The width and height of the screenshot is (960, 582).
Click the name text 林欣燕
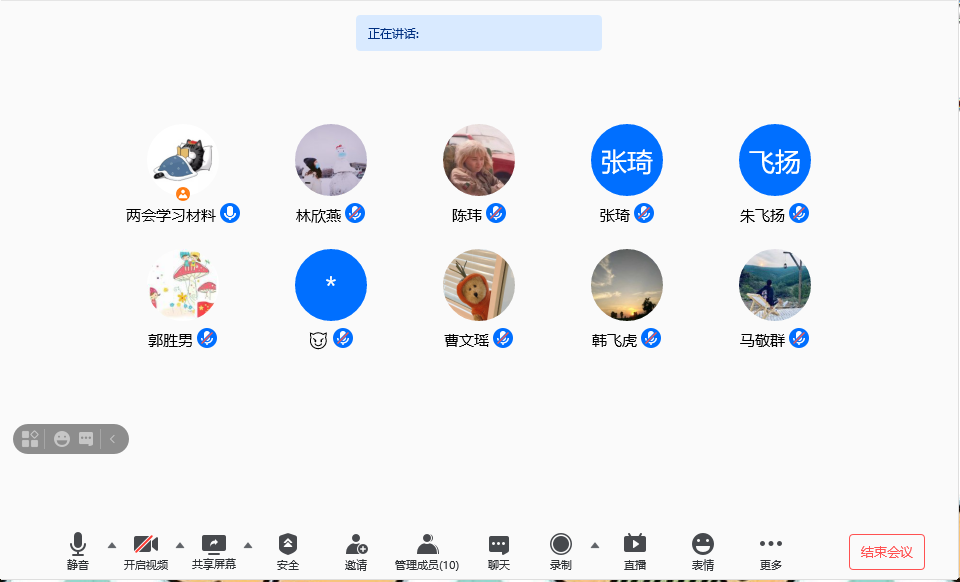318,215
